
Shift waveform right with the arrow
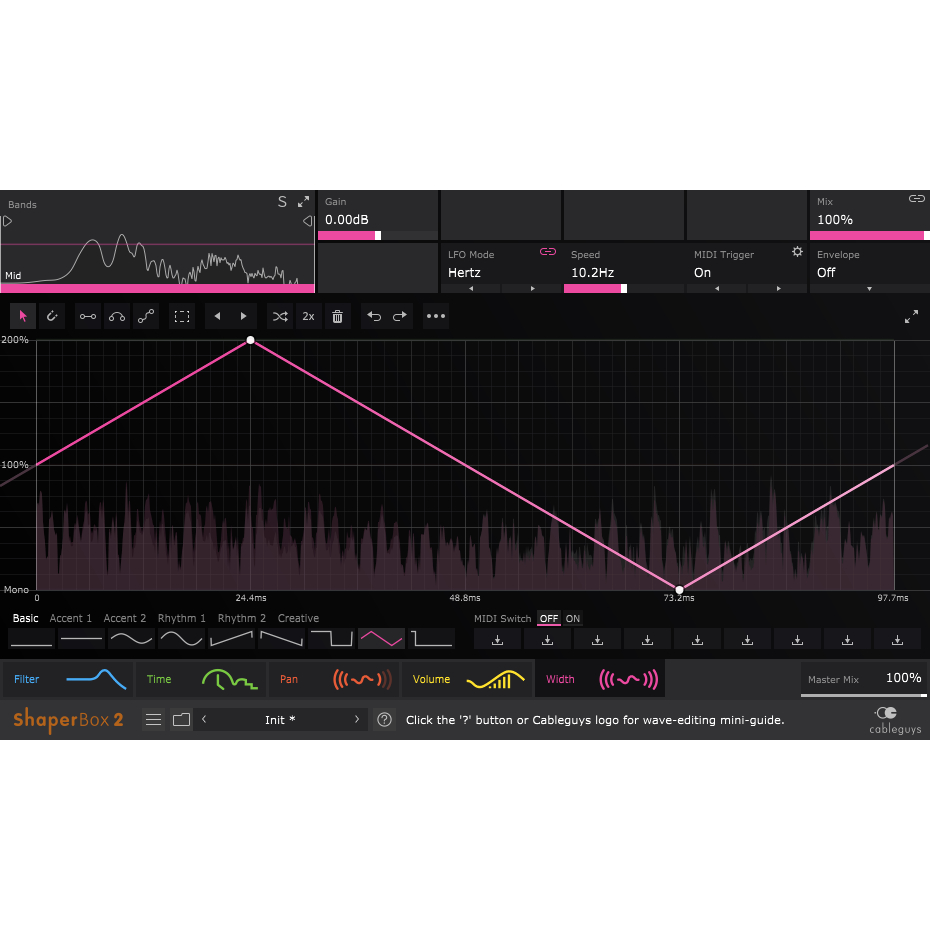pos(243,316)
